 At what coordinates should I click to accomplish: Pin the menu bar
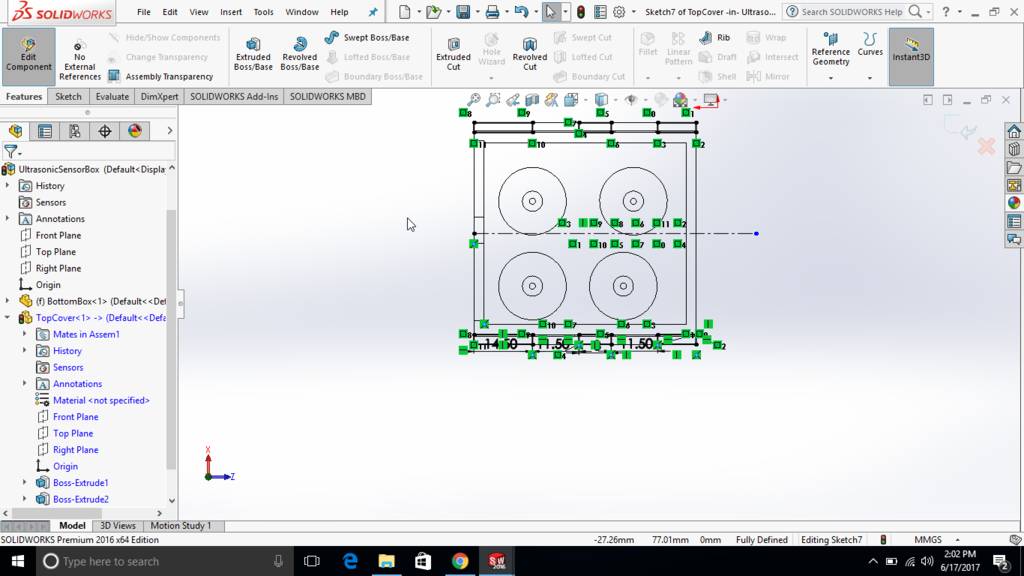coord(373,12)
